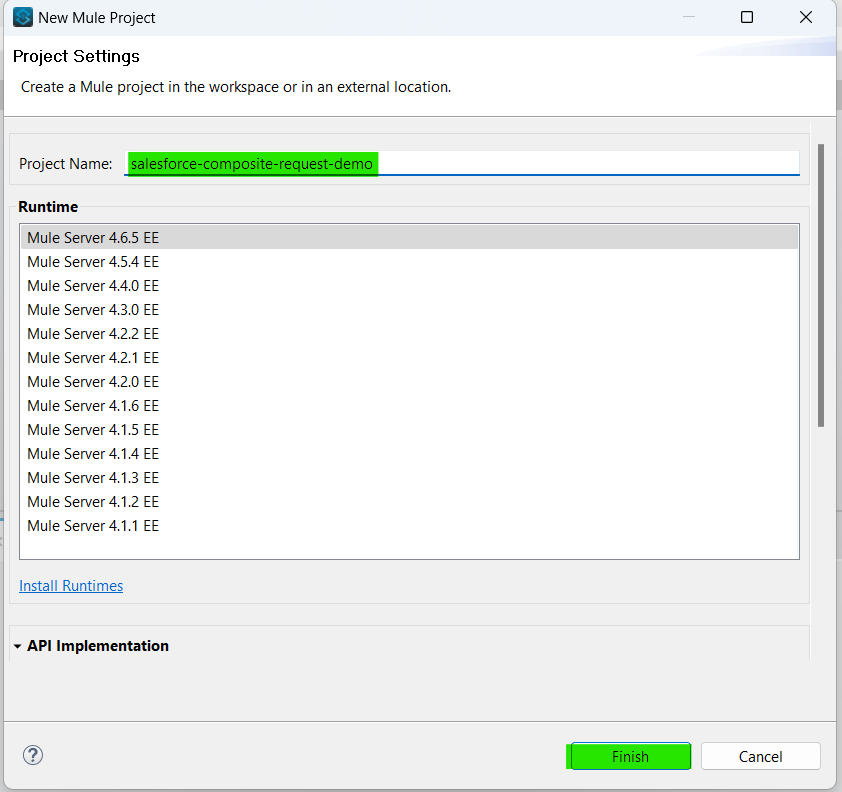Viewport: 842px width, 792px height.
Task: Select Mule Server 4.2.2 EE
Action: click(x=93, y=334)
